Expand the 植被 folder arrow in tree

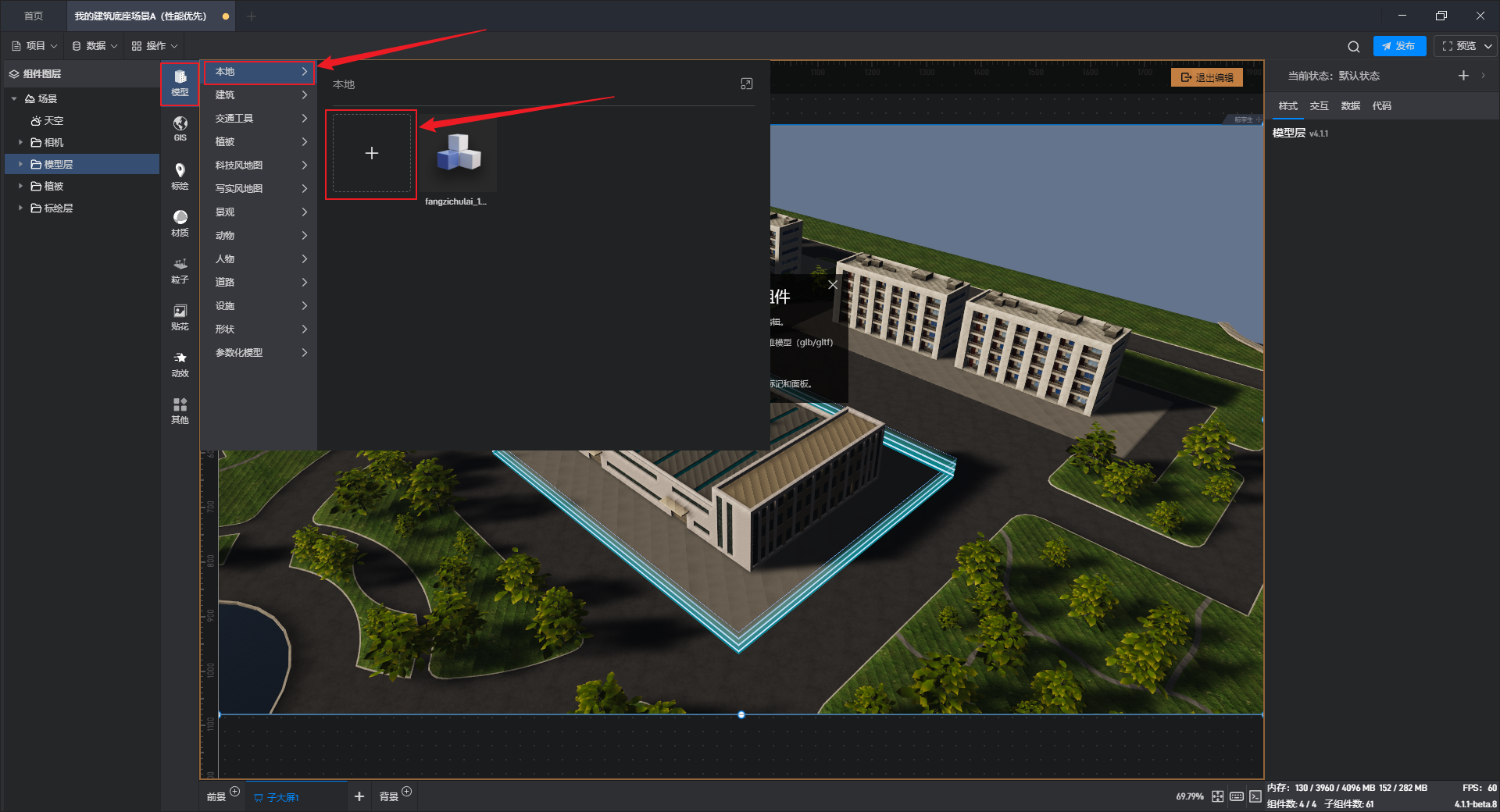[20, 187]
